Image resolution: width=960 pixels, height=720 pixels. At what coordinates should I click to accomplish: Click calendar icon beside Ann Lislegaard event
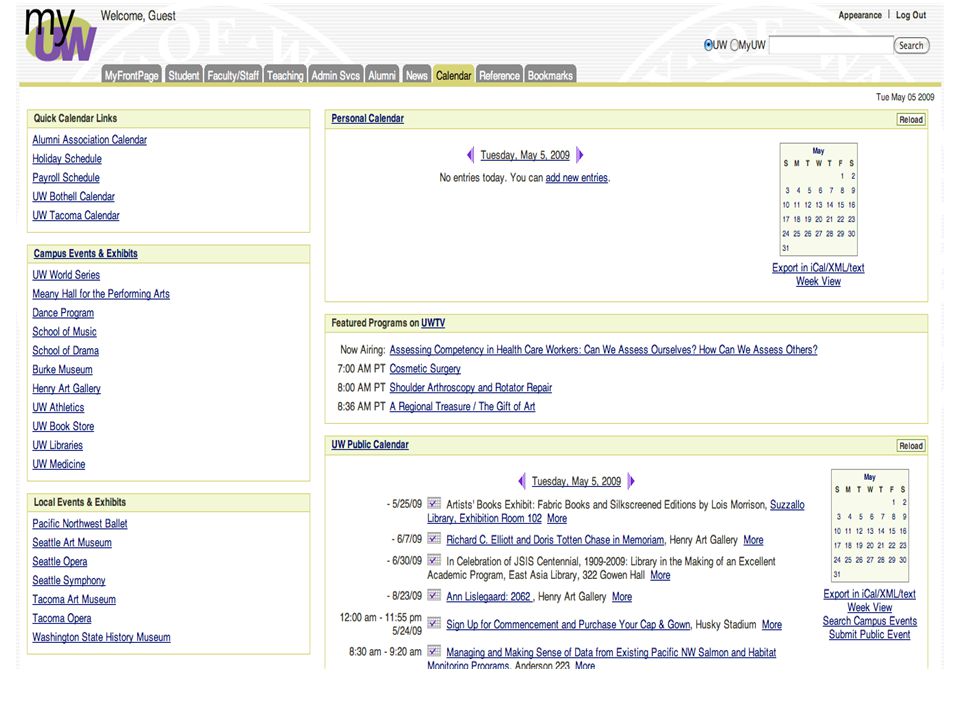(x=434, y=596)
